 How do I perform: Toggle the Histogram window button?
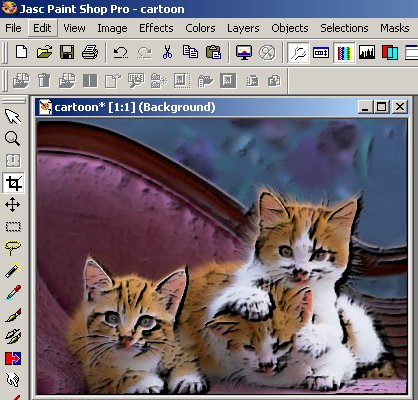pos(367,52)
